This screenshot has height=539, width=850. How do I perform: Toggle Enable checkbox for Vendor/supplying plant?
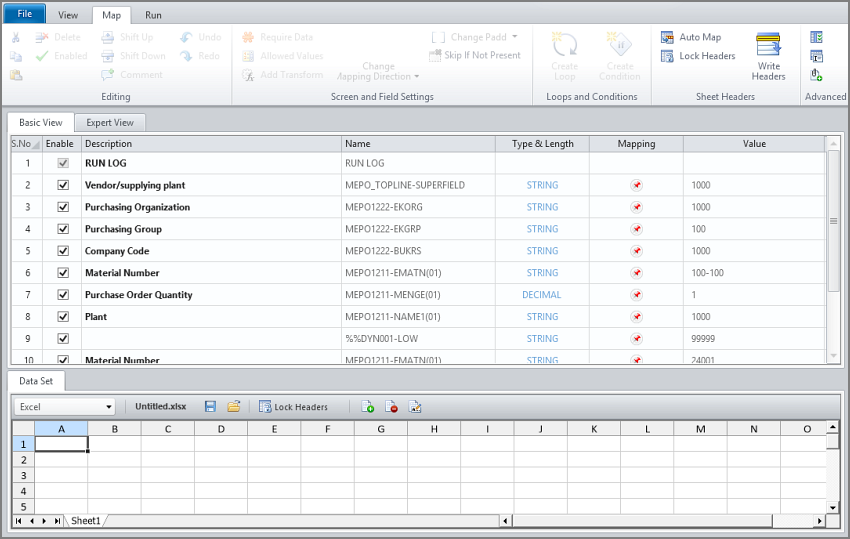(x=63, y=185)
